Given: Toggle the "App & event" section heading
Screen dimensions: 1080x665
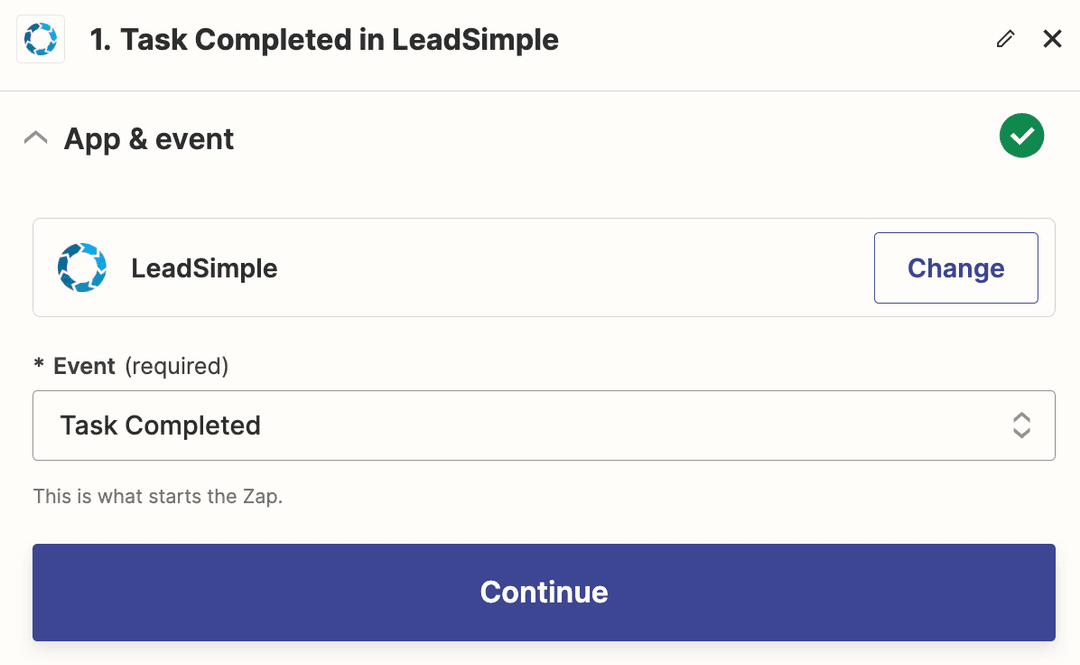Looking at the screenshot, I should (x=149, y=139).
